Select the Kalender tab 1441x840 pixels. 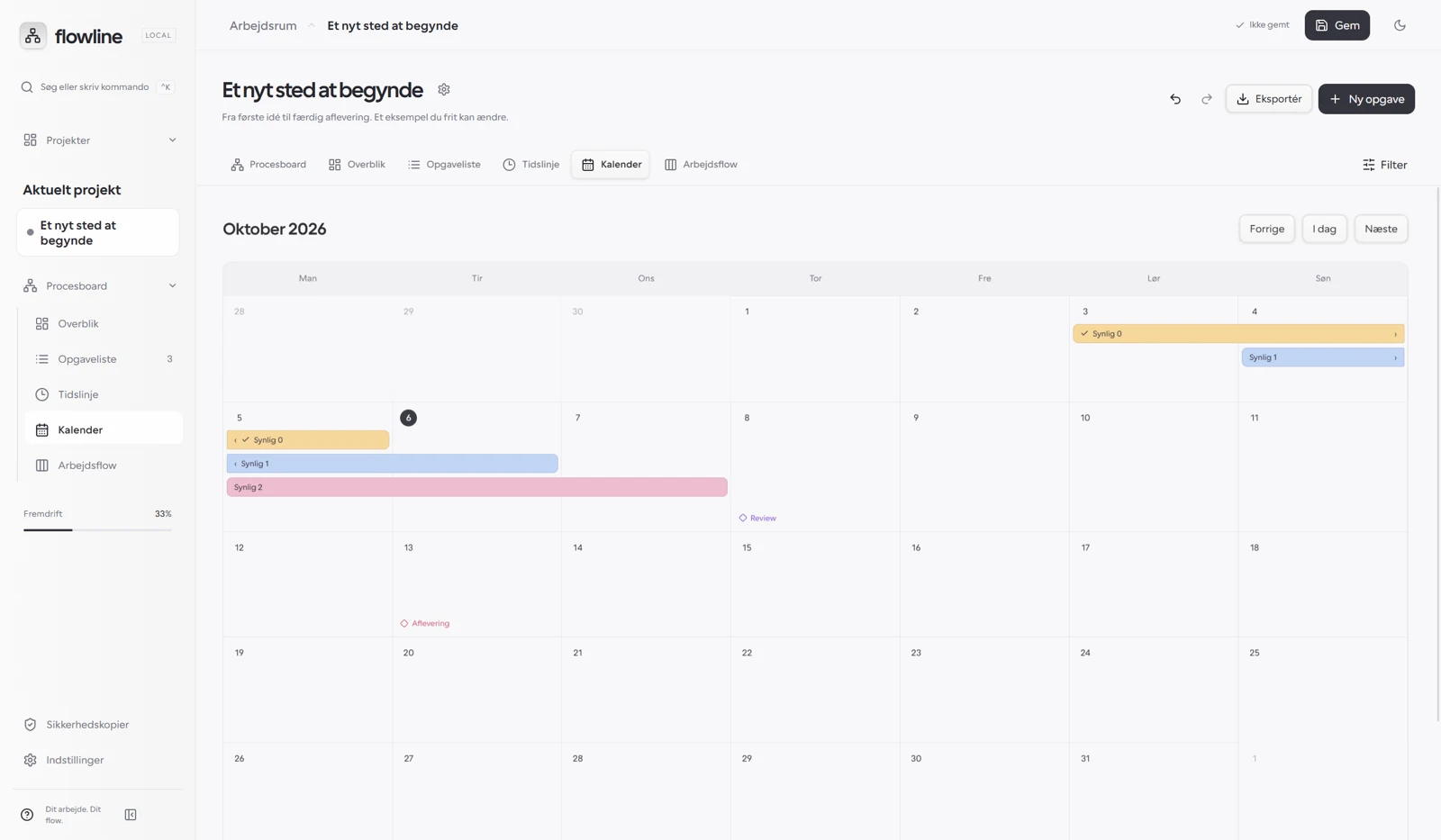(611, 165)
